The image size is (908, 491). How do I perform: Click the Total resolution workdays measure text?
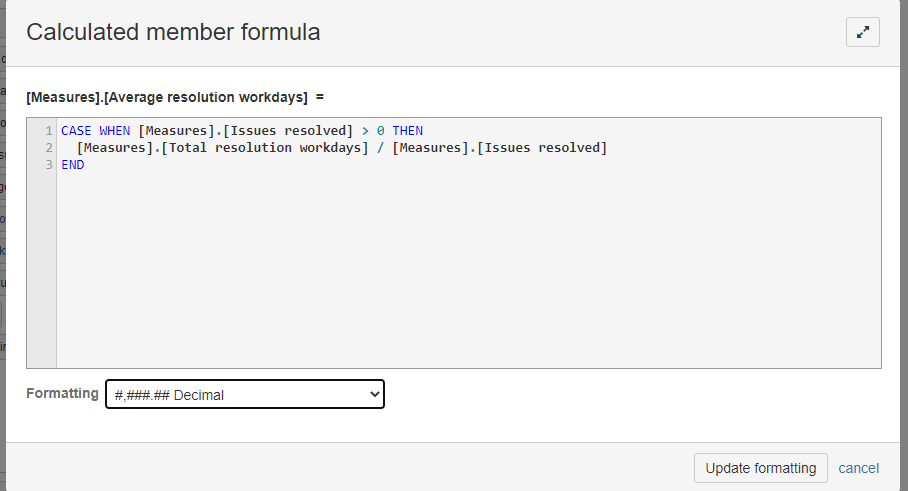click(265, 148)
